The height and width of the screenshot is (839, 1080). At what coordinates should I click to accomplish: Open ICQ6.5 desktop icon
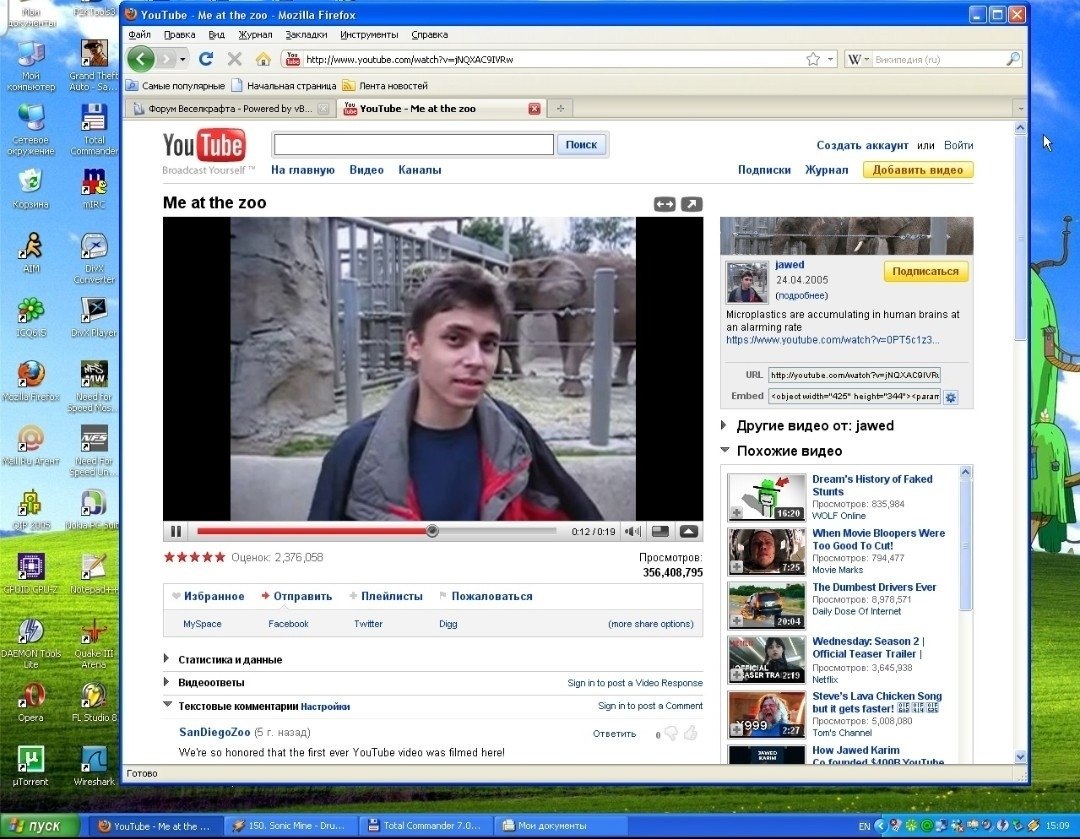click(x=31, y=317)
